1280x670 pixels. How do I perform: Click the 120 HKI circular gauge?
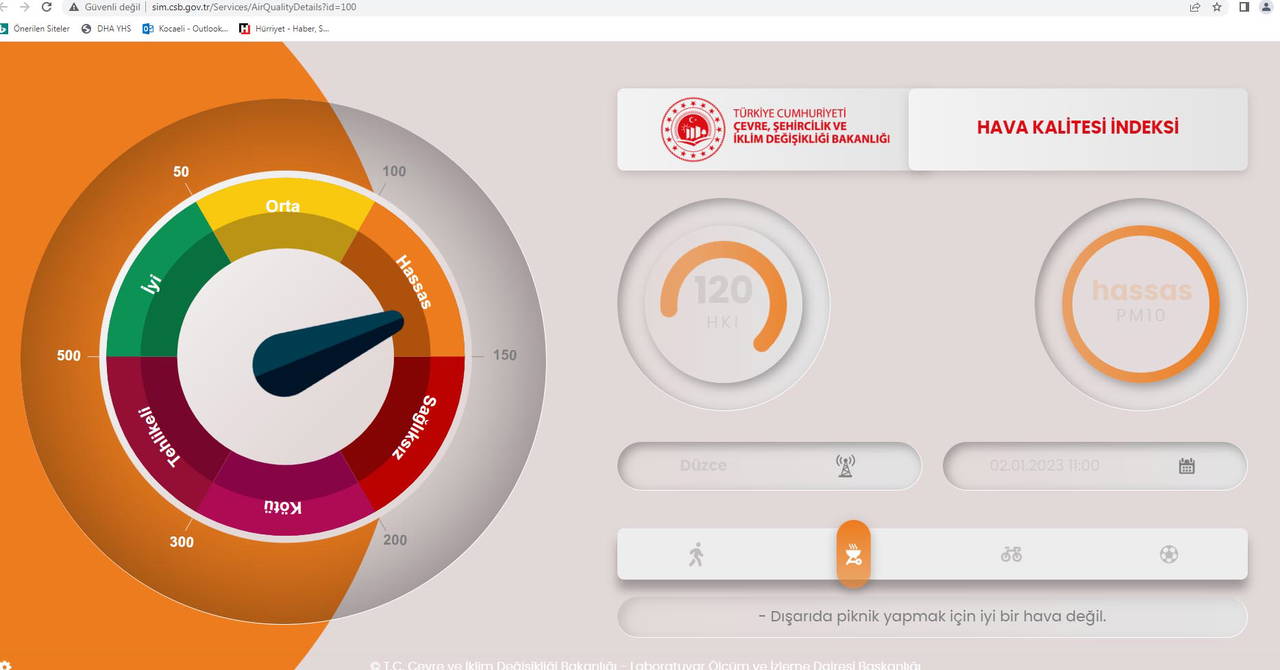pyautogui.click(x=723, y=304)
